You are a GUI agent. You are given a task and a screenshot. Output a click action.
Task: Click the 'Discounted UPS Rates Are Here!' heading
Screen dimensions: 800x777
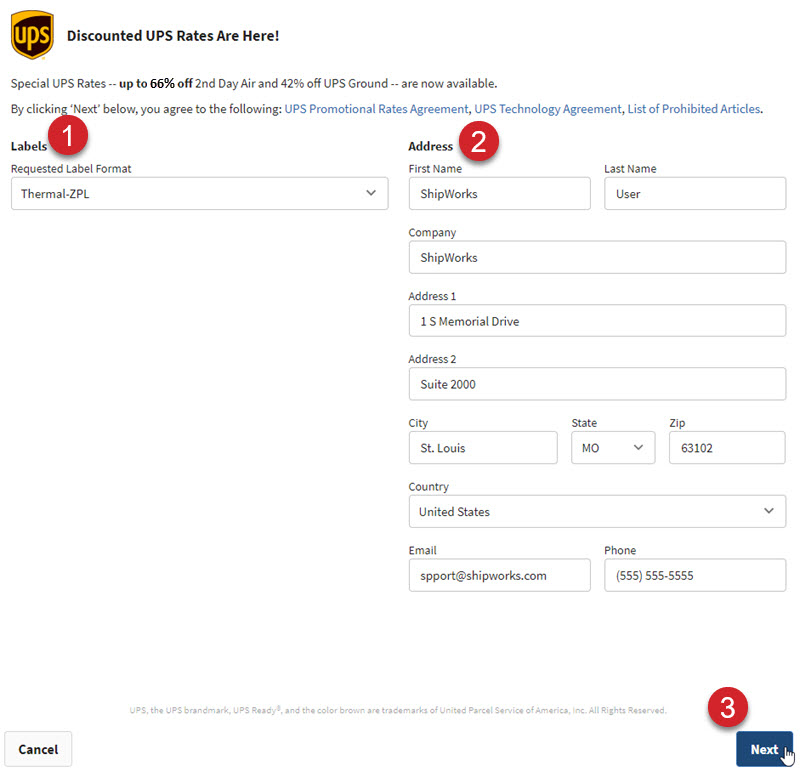173,36
